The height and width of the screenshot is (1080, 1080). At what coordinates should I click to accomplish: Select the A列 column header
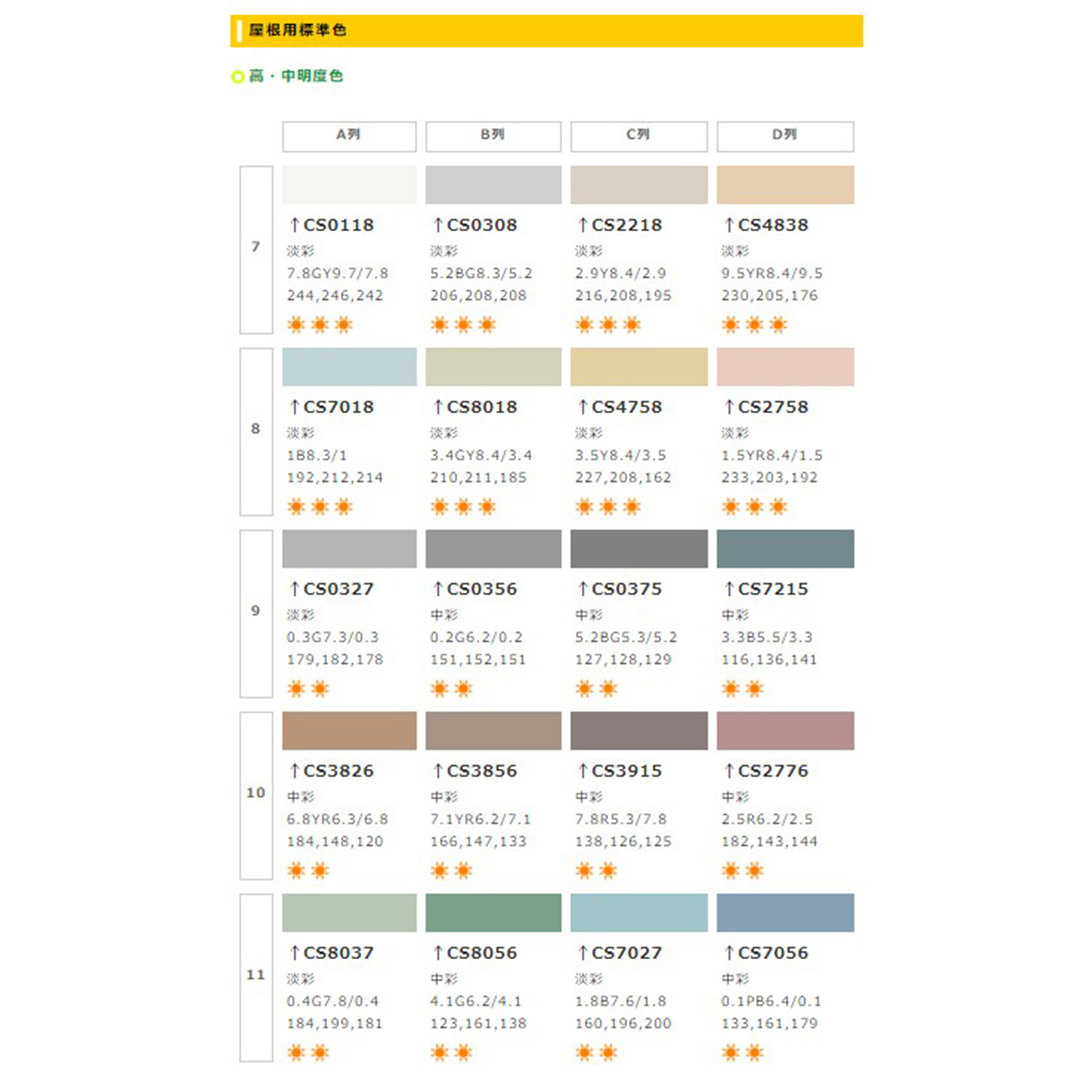click(349, 136)
